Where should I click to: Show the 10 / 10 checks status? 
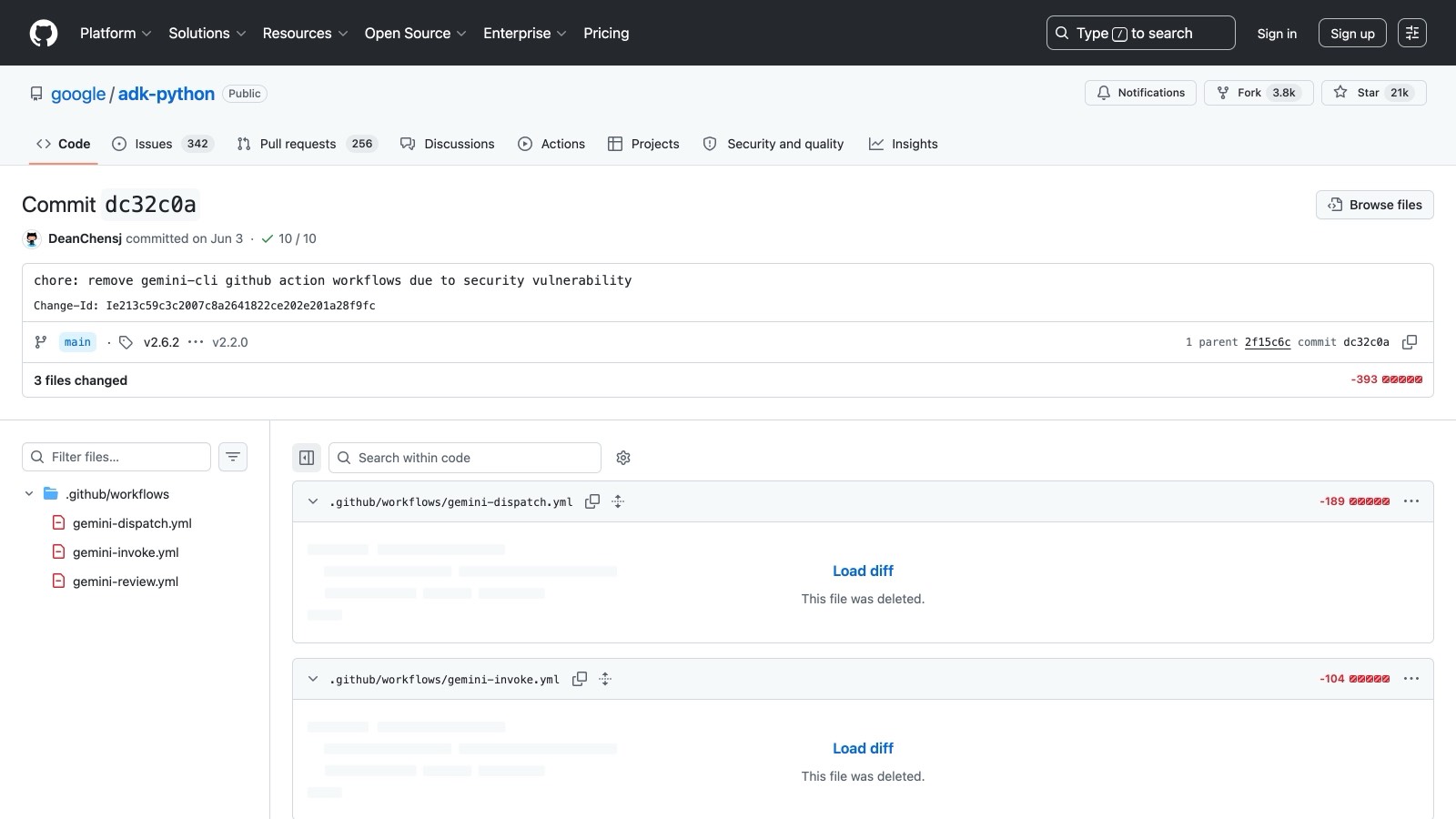[289, 238]
